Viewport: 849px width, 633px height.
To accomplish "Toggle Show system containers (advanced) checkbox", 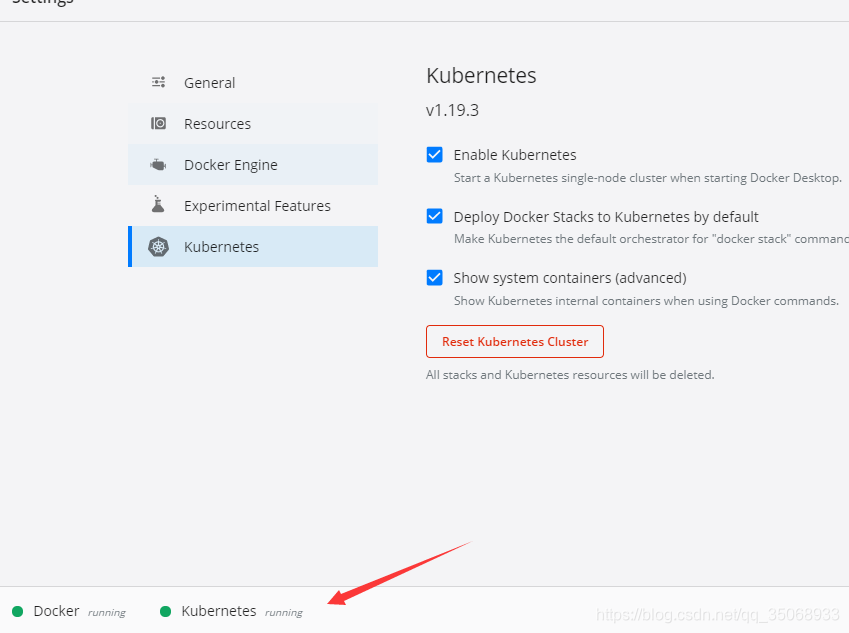I will (434, 278).
